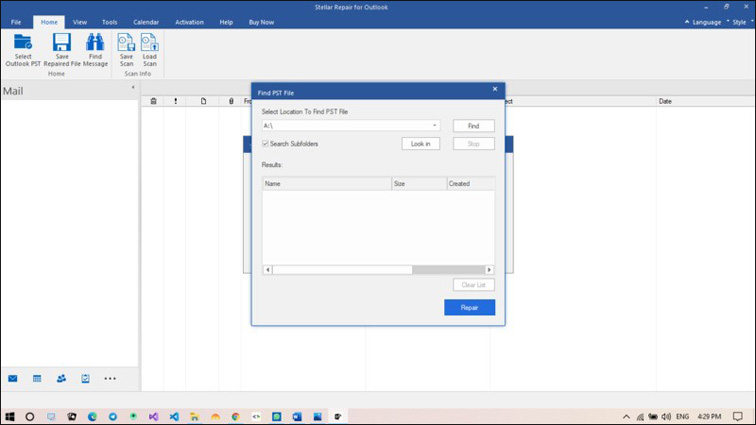This screenshot has width=756, height=425.
Task: Select Home ribbon tab
Action: (x=49, y=22)
